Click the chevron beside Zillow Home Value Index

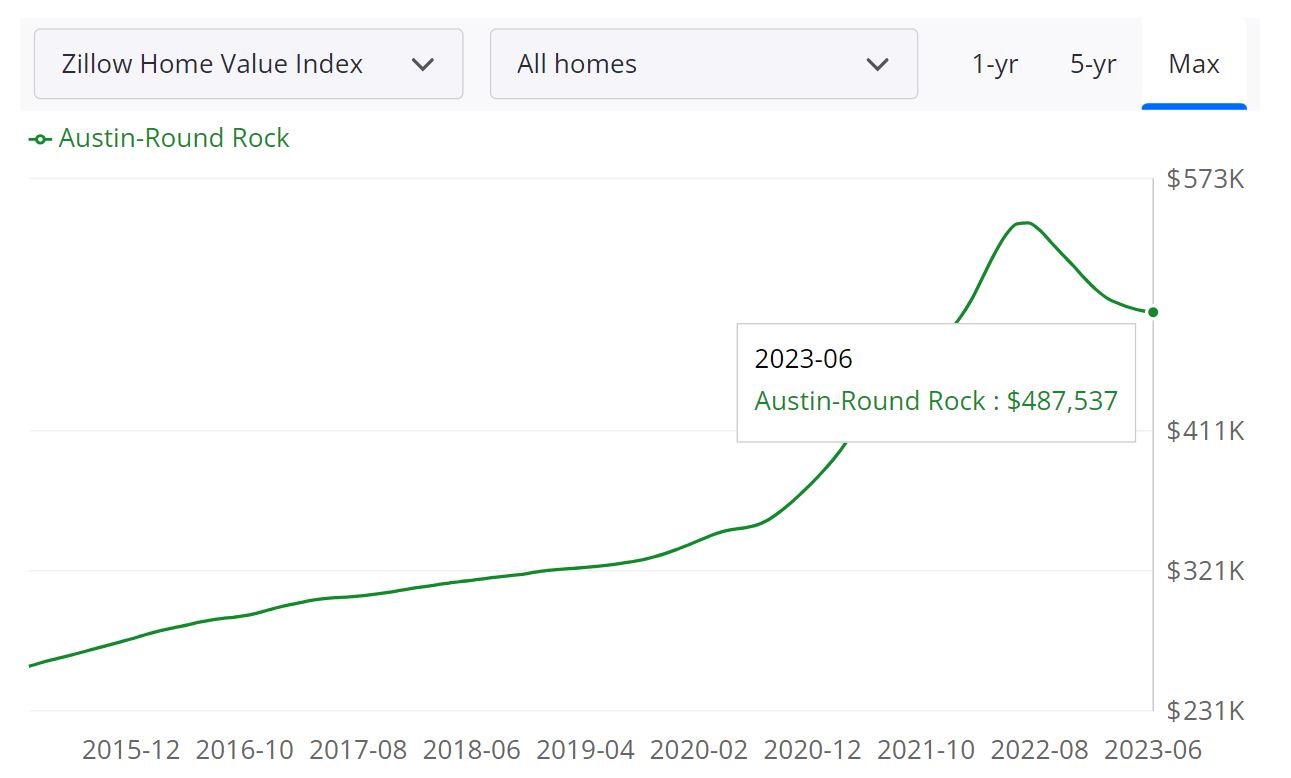click(x=423, y=63)
